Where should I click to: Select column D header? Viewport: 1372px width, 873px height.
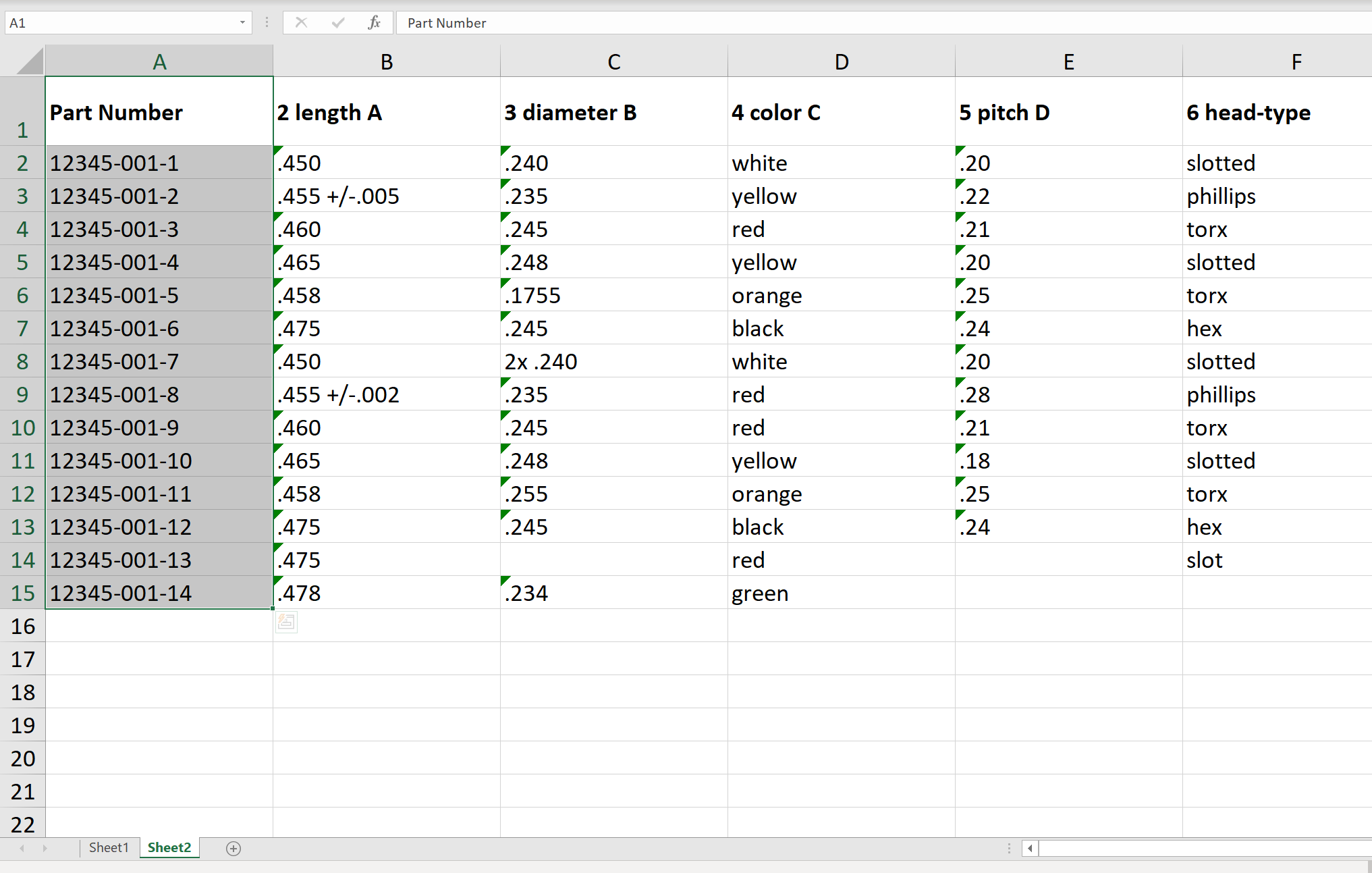pyautogui.click(x=841, y=62)
